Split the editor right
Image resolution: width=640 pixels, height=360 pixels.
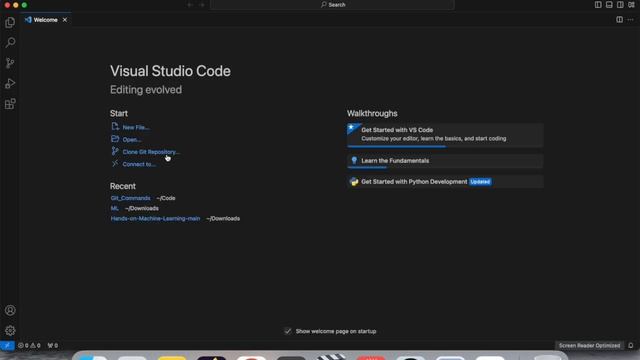click(619, 20)
